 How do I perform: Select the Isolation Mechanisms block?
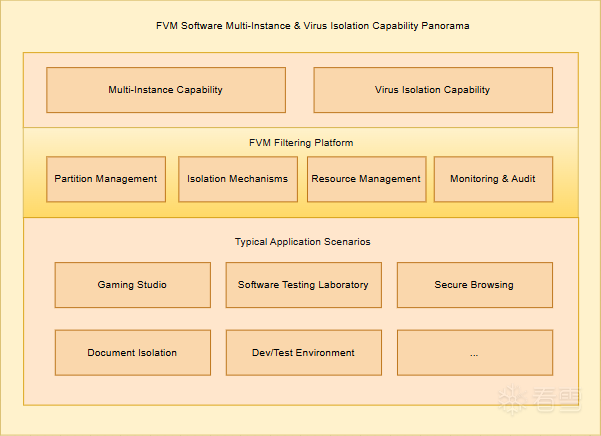pyautogui.click(x=238, y=179)
